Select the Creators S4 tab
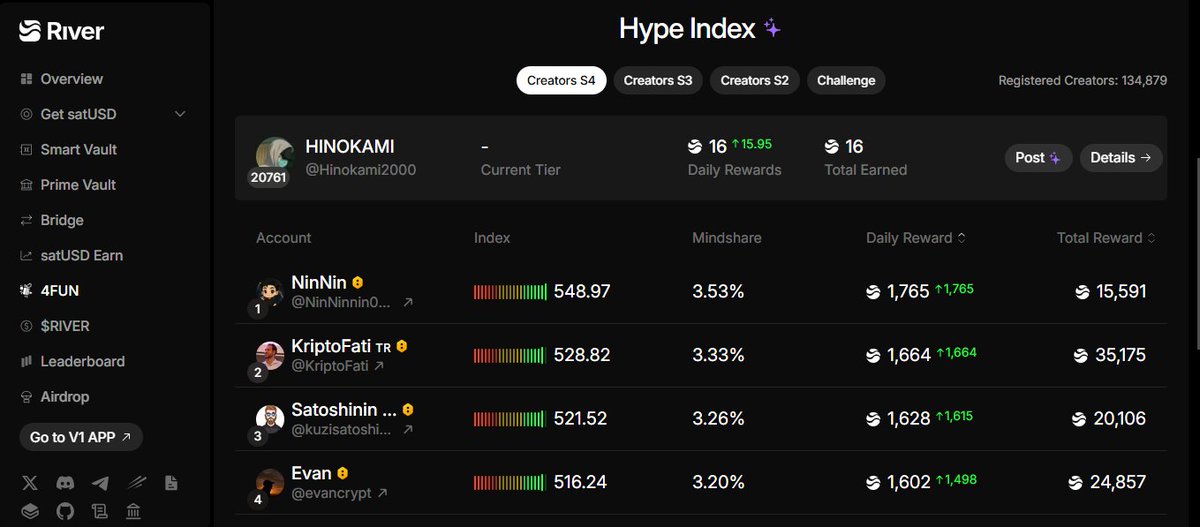The width and height of the screenshot is (1200, 527). (561, 80)
